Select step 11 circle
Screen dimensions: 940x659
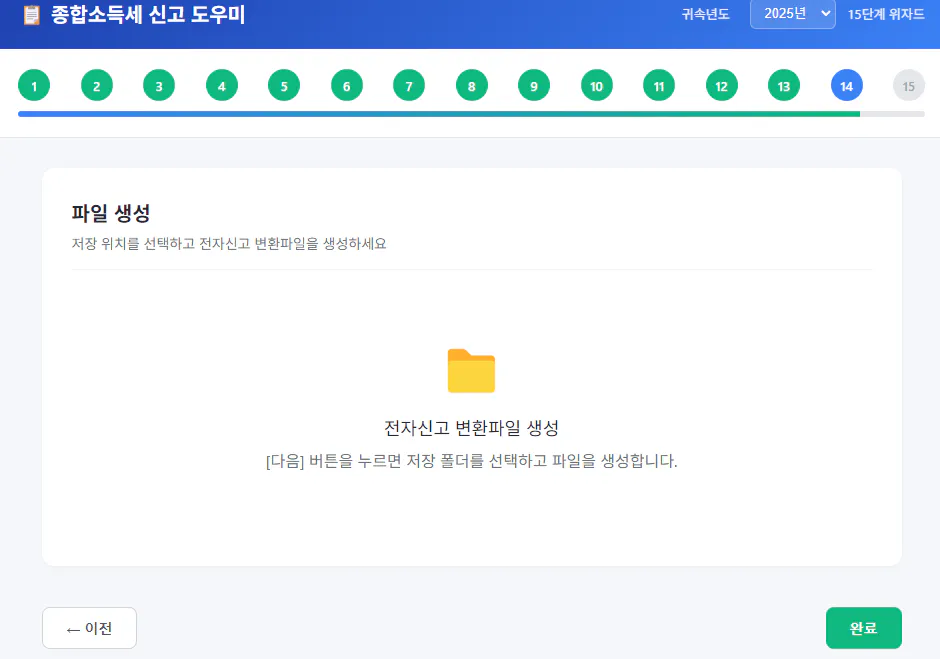[659, 86]
